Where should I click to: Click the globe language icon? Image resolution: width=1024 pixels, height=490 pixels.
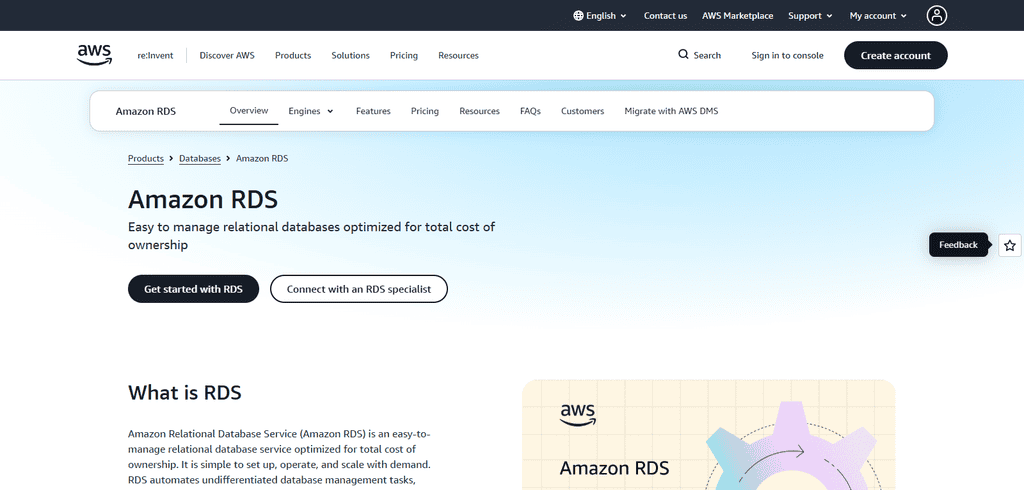tap(578, 16)
